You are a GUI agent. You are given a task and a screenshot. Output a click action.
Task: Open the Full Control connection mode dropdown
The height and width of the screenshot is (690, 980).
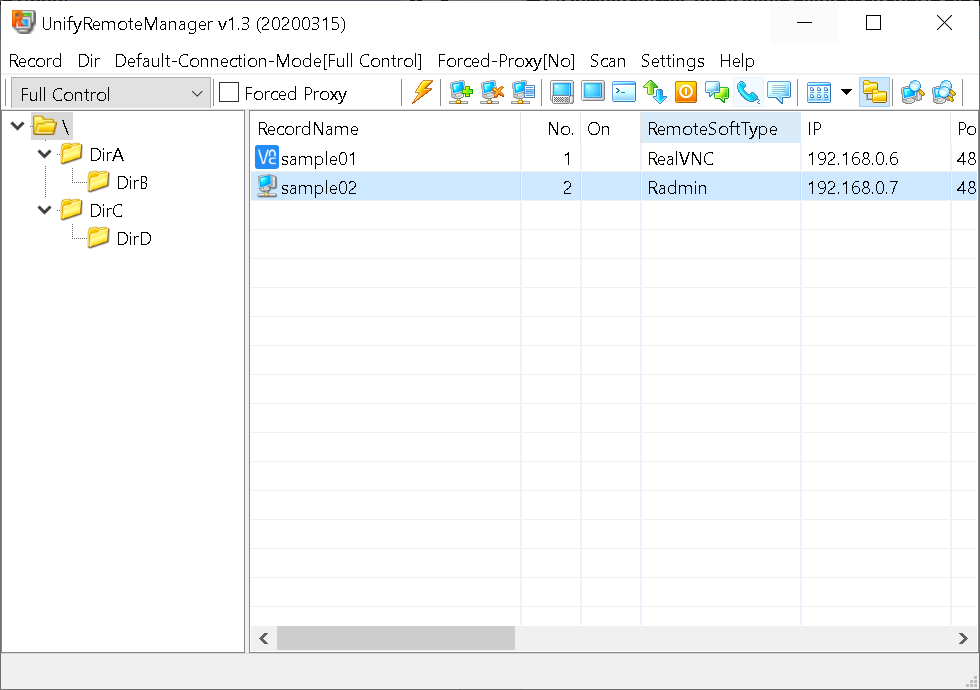click(111, 94)
